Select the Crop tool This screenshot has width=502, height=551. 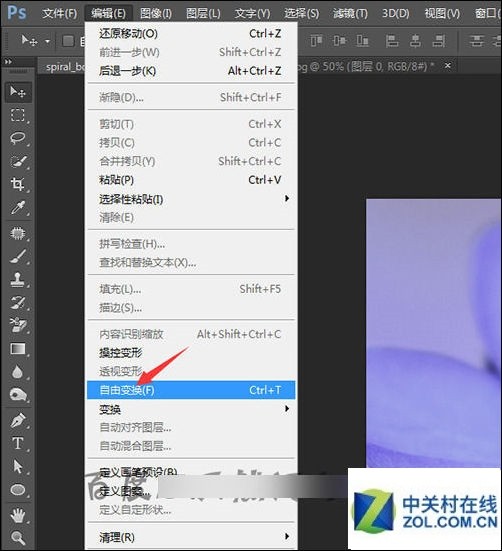pyautogui.click(x=18, y=184)
